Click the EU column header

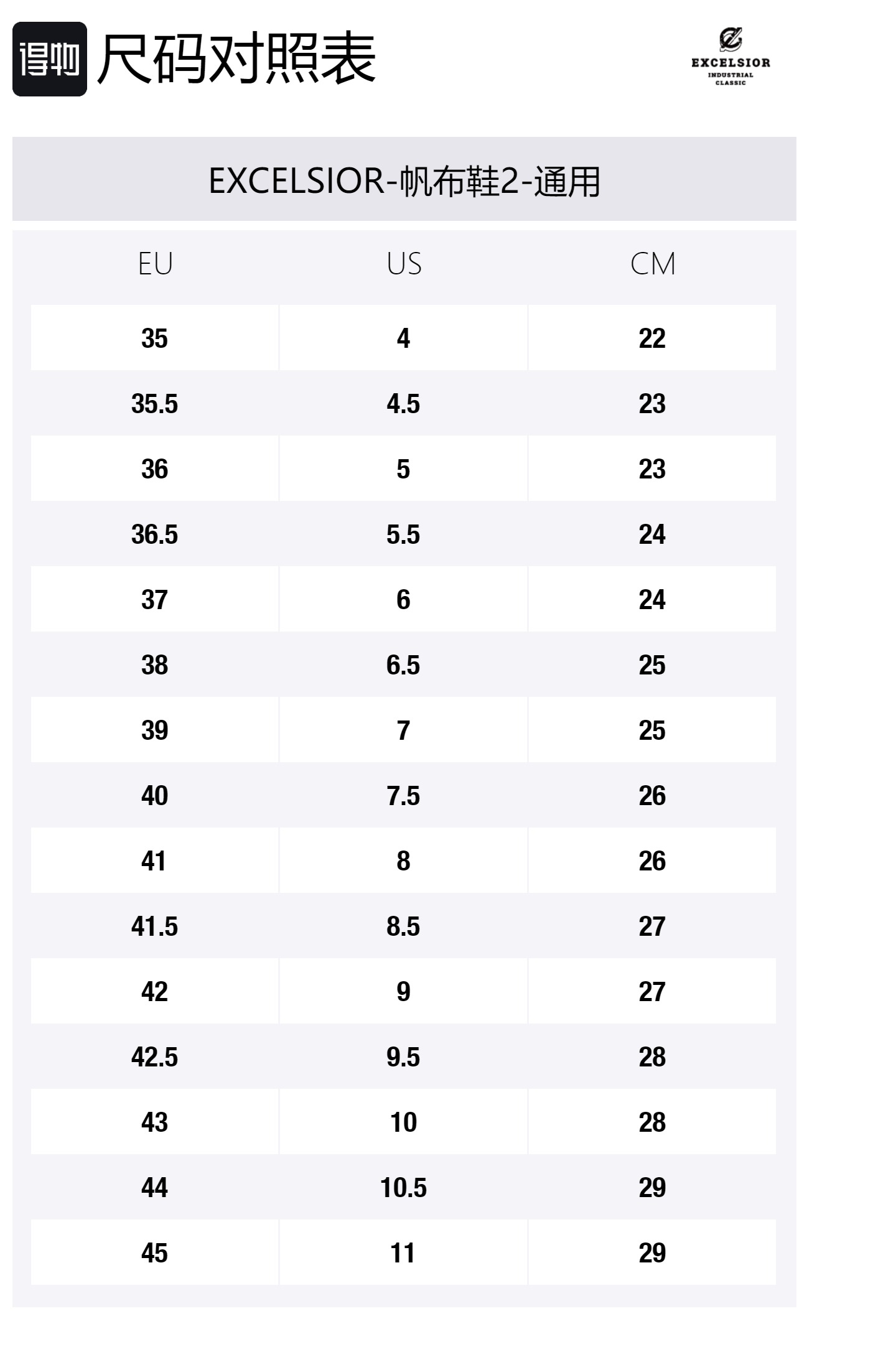pyautogui.click(x=155, y=264)
